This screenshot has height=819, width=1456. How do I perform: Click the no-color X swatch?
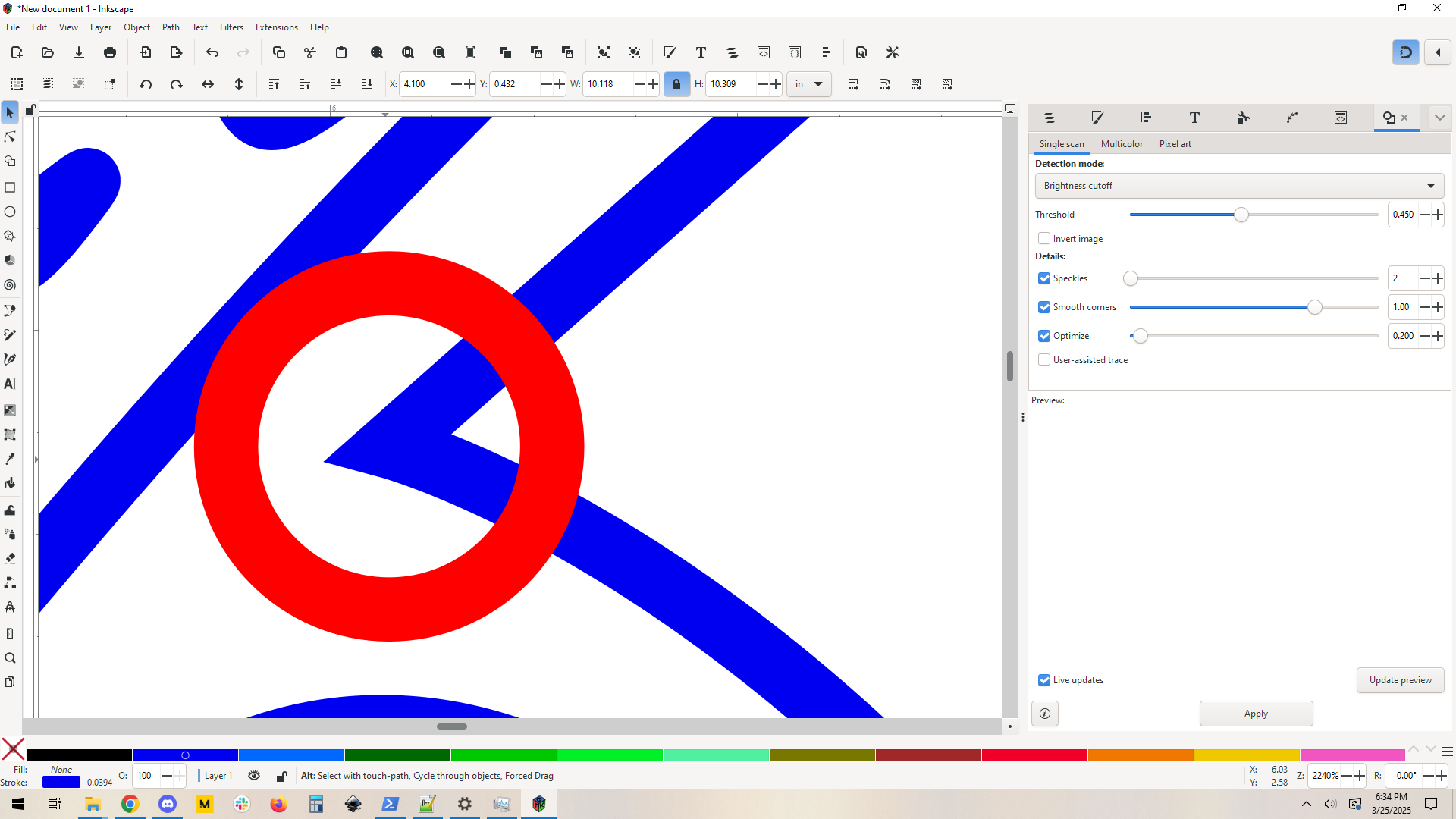point(13,749)
